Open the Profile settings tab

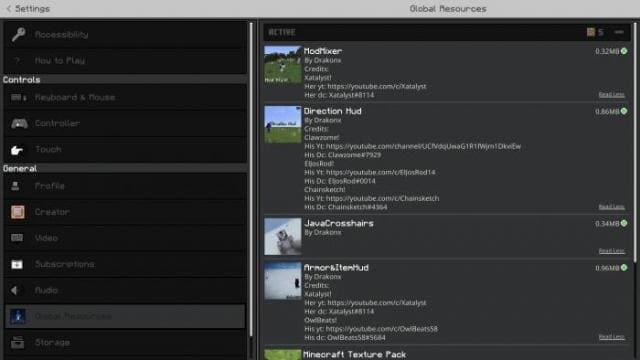coord(125,186)
